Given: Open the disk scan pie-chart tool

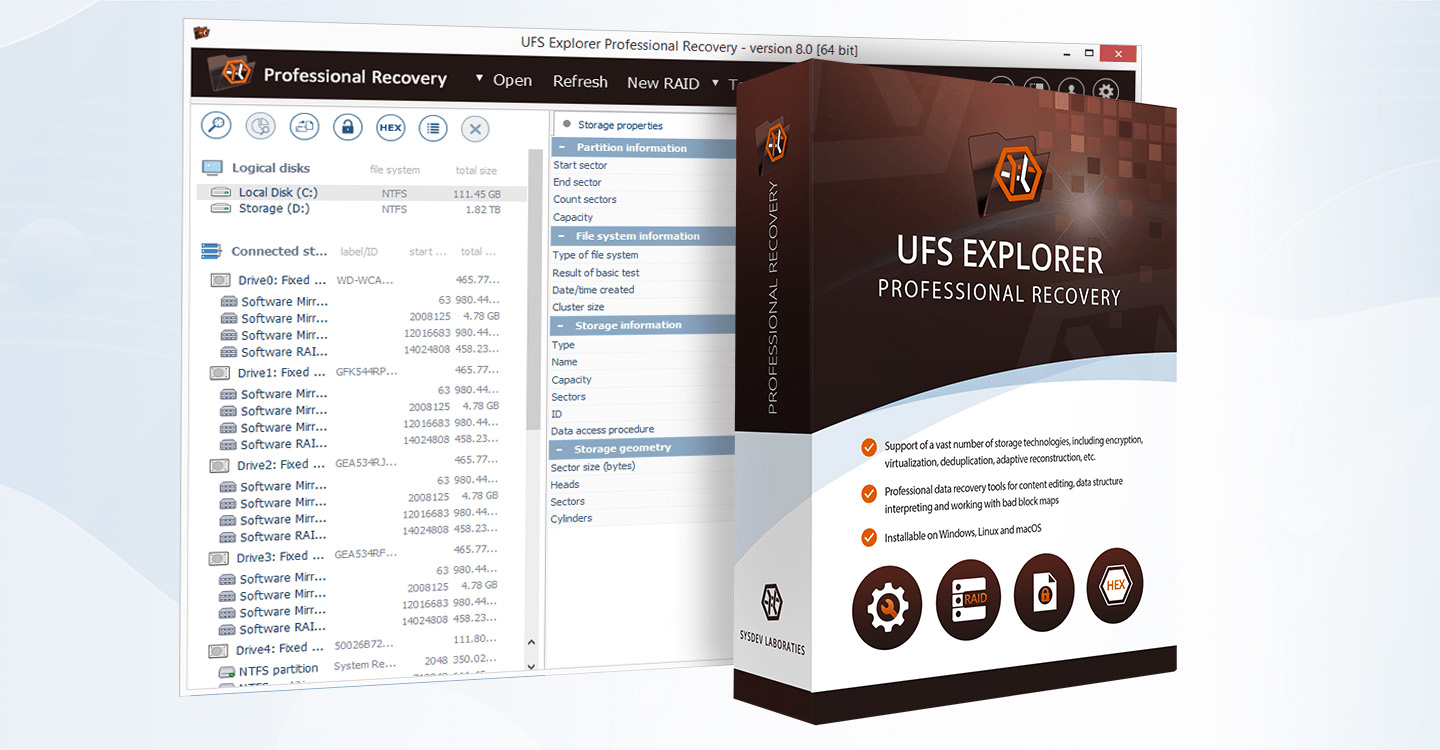Looking at the screenshot, I should click(x=260, y=128).
